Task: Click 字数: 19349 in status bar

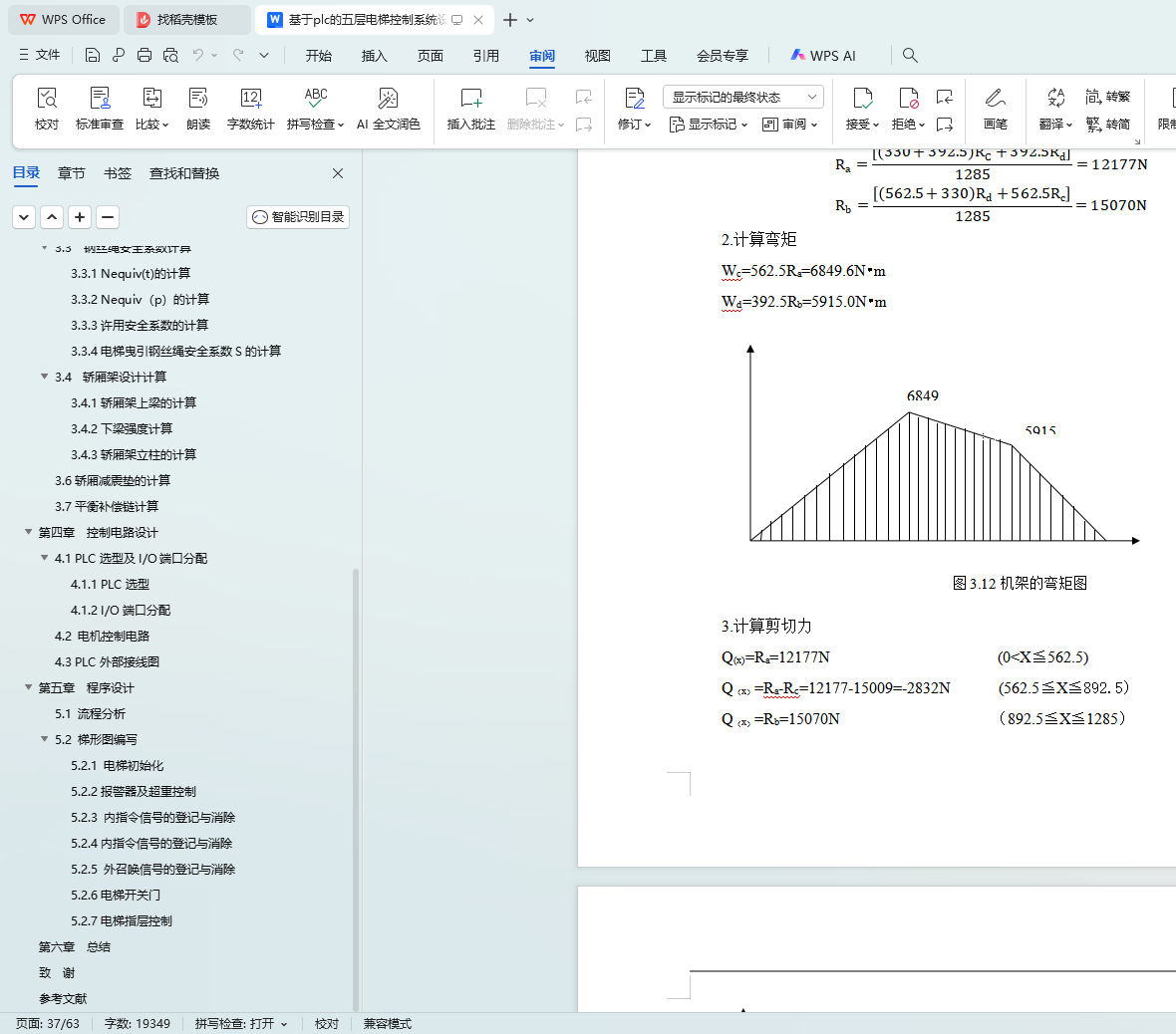Action: tap(138, 1024)
